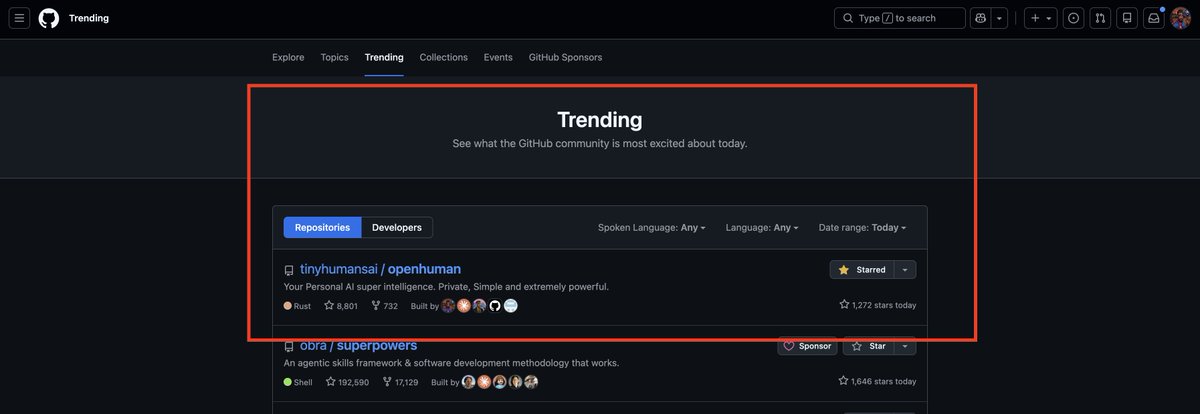Viewport: 1200px width, 414px height.
Task: Click the last contributor avatar of openhuman
Action: click(x=510, y=306)
